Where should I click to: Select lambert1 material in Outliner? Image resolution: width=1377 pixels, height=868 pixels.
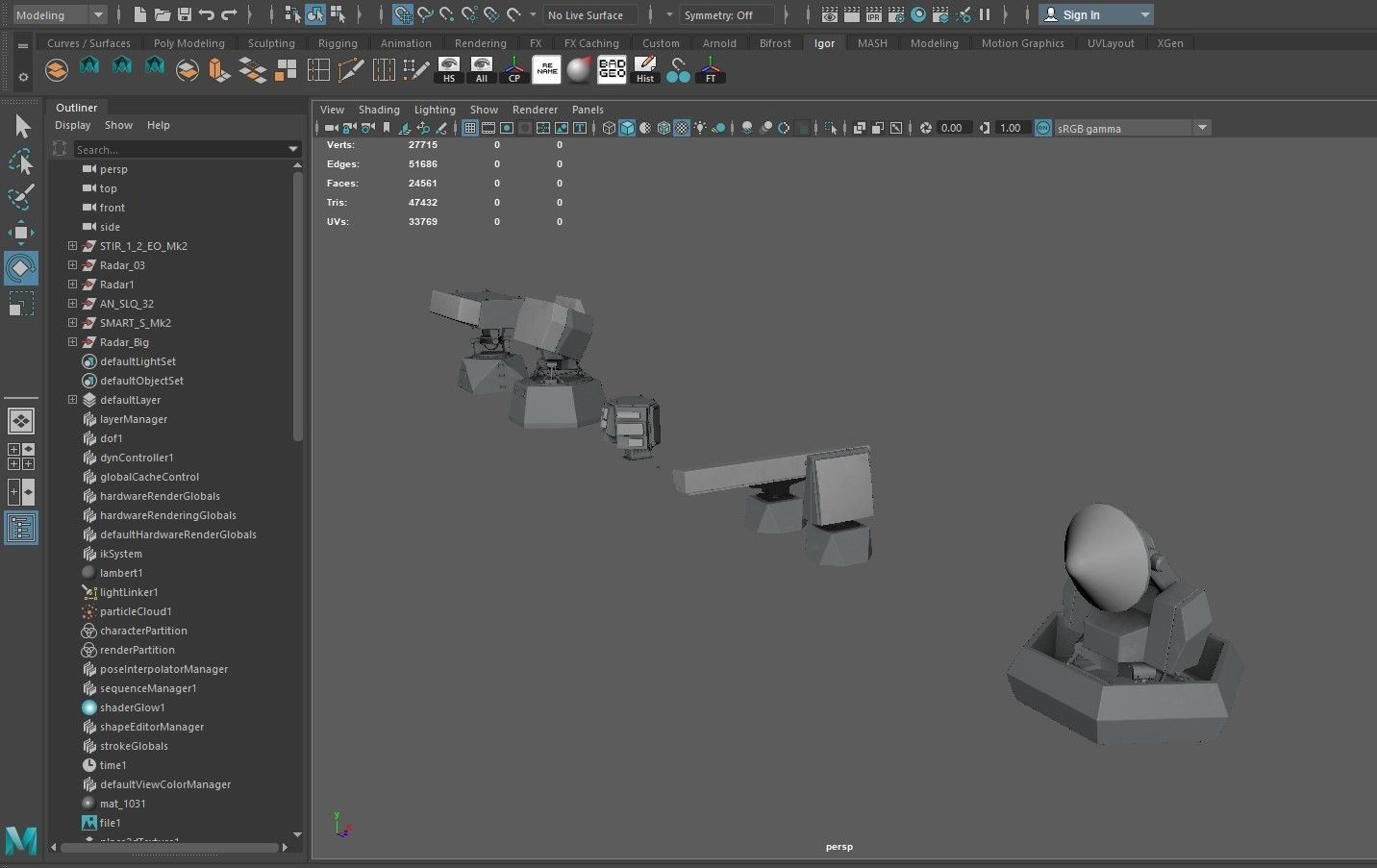121,573
